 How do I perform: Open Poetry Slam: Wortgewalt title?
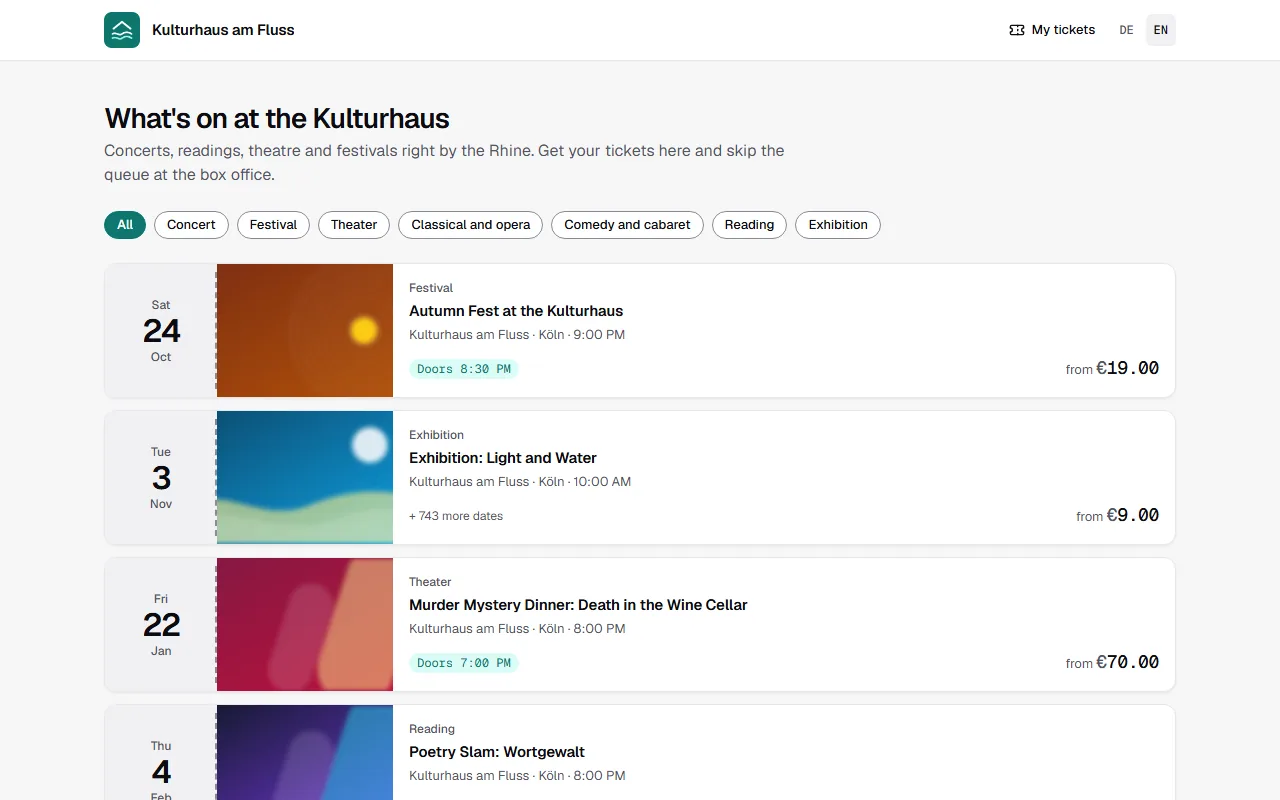coord(497,752)
